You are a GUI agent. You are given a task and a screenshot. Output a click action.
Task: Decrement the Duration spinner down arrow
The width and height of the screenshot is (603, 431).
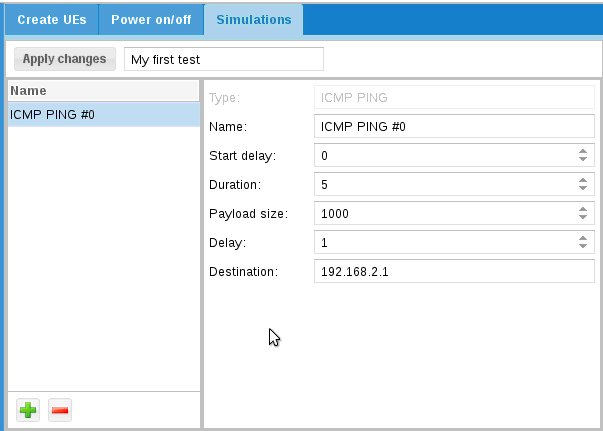click(583, 189)
